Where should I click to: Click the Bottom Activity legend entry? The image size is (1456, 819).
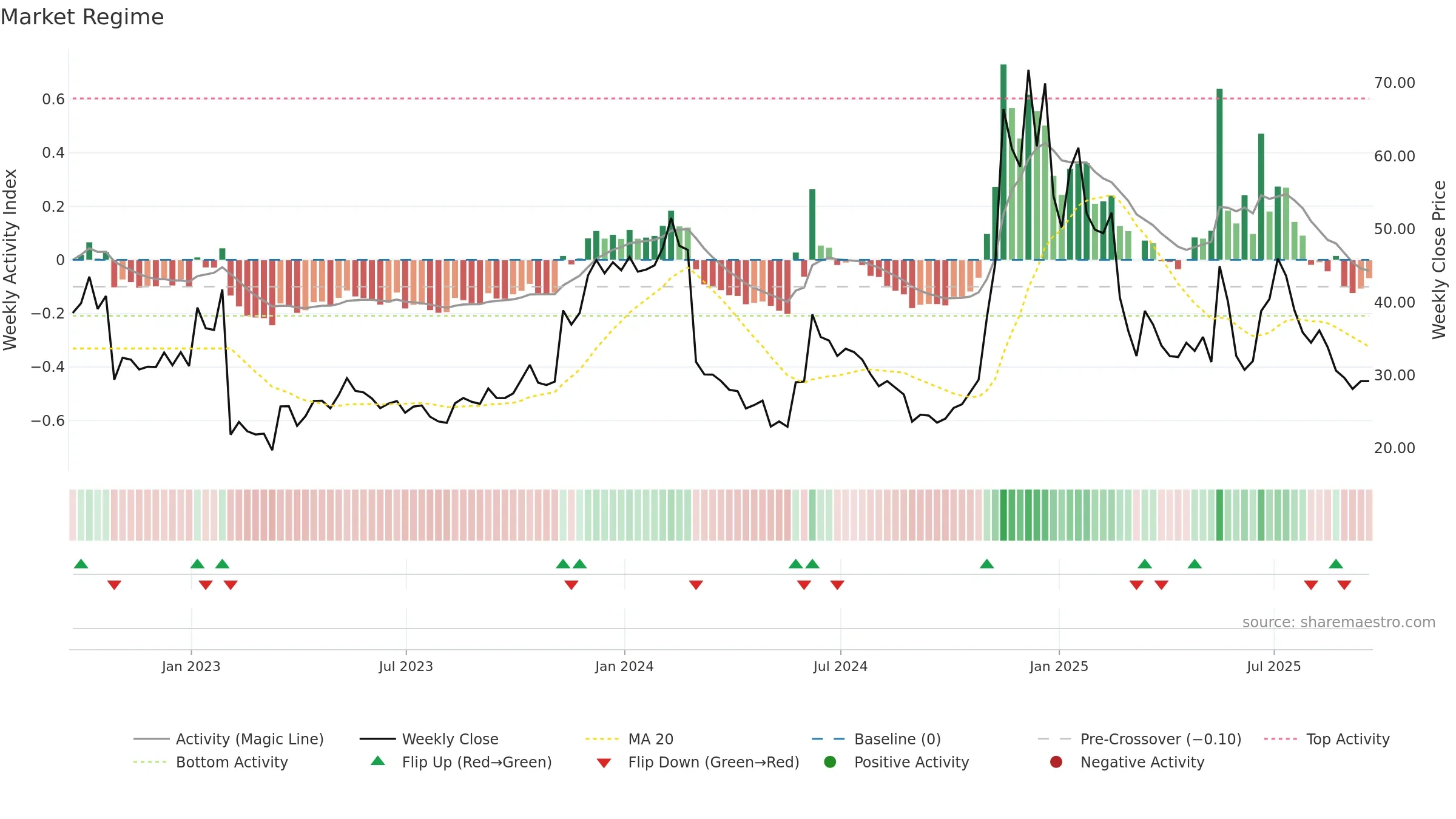[x=211, y=762]
